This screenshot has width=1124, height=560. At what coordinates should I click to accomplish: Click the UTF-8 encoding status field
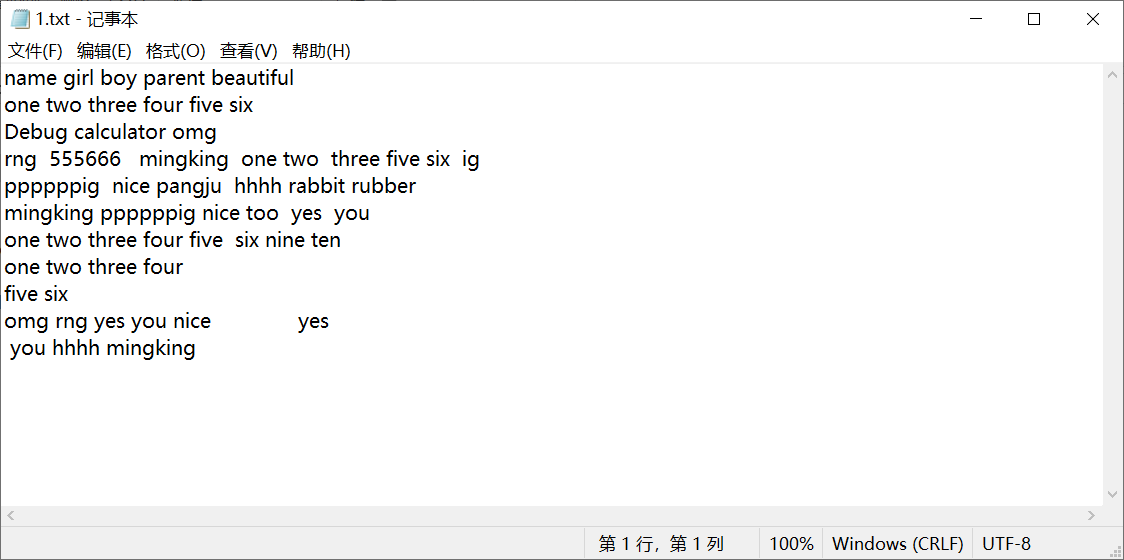(x=1006, y=544)
